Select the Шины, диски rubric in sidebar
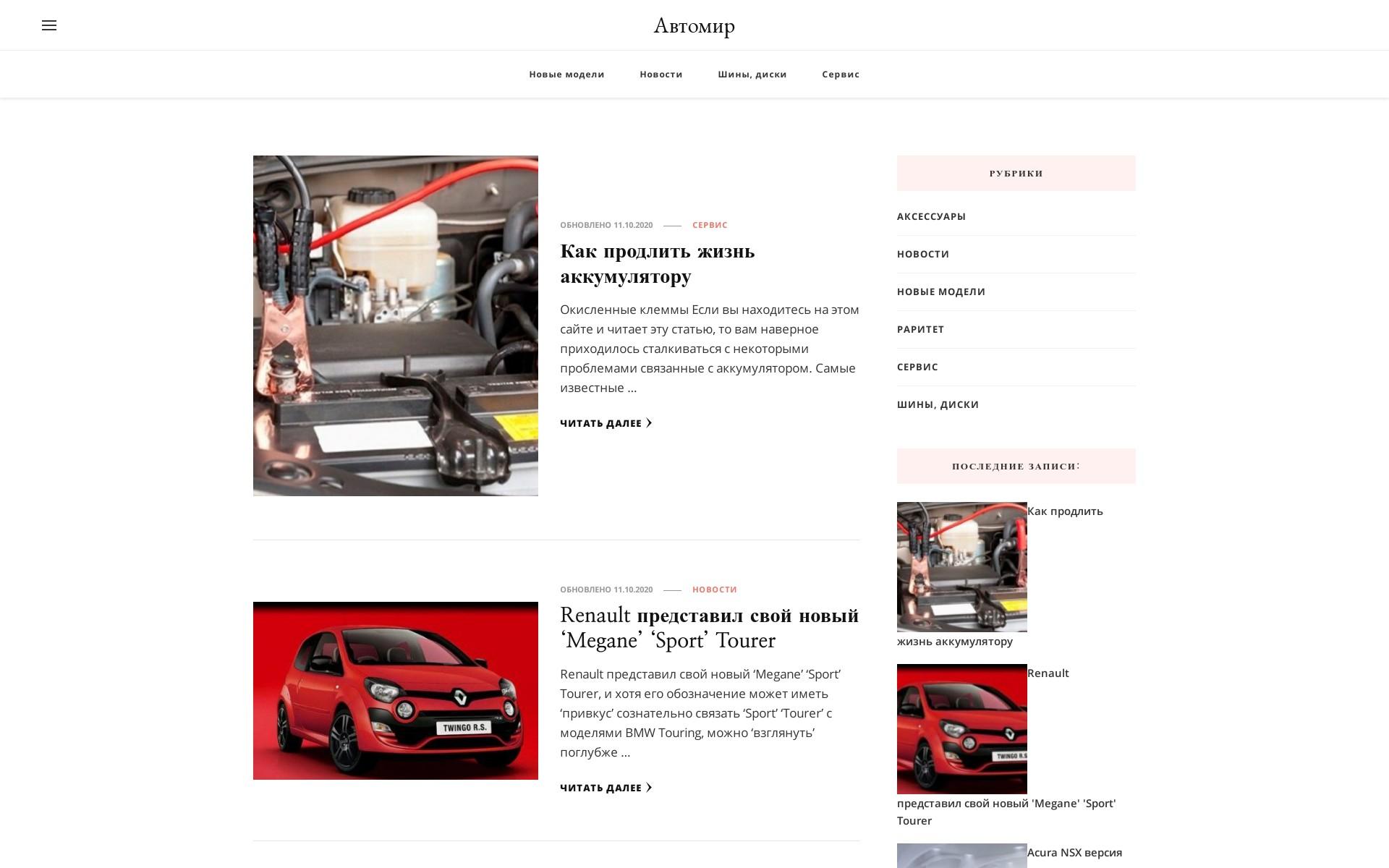Image resolution: width=1389 pixels, height=868 pixels. (938, 404)
